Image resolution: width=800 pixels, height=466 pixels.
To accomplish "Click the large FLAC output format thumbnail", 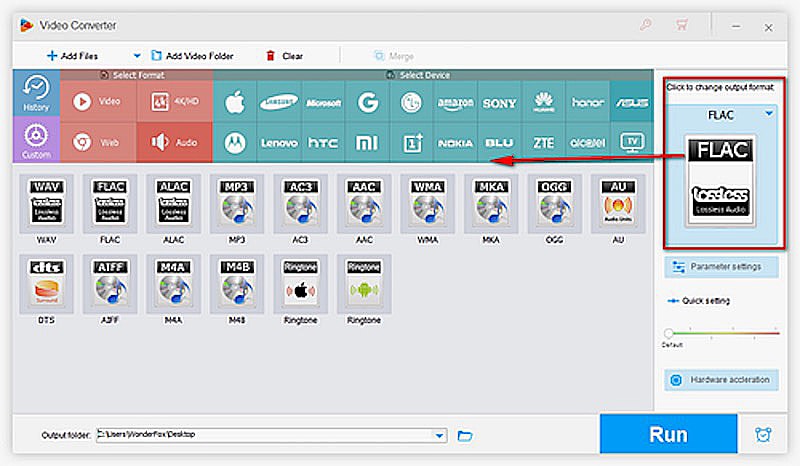I will pos(720,181).
